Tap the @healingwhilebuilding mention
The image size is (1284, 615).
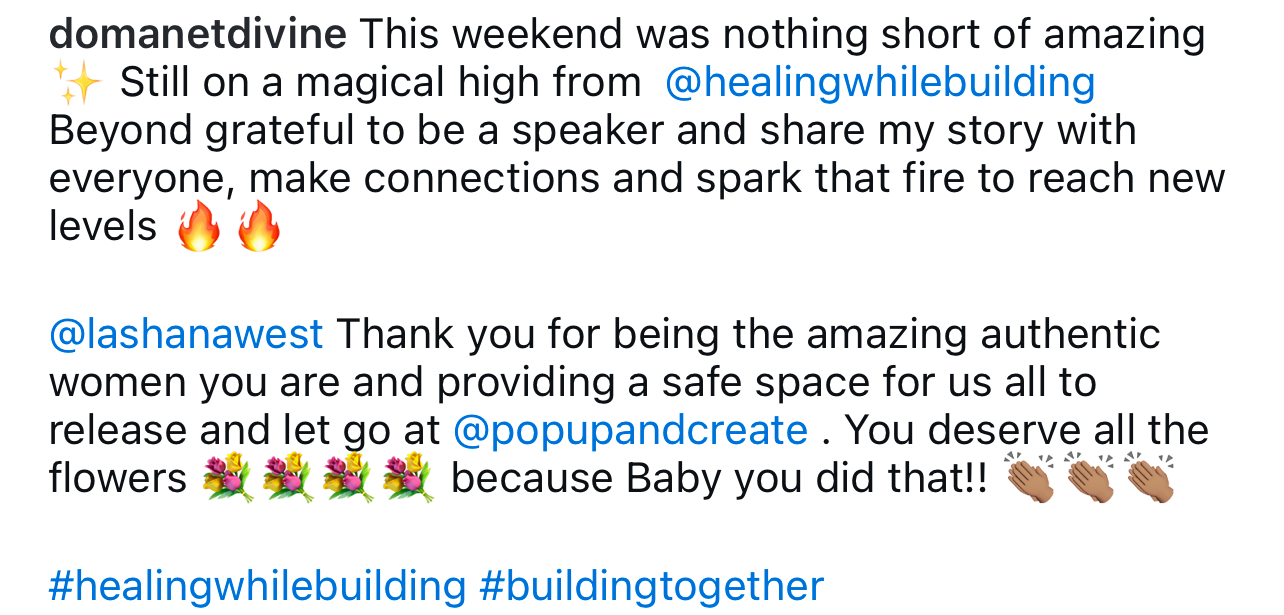click(x=880, y=83)
